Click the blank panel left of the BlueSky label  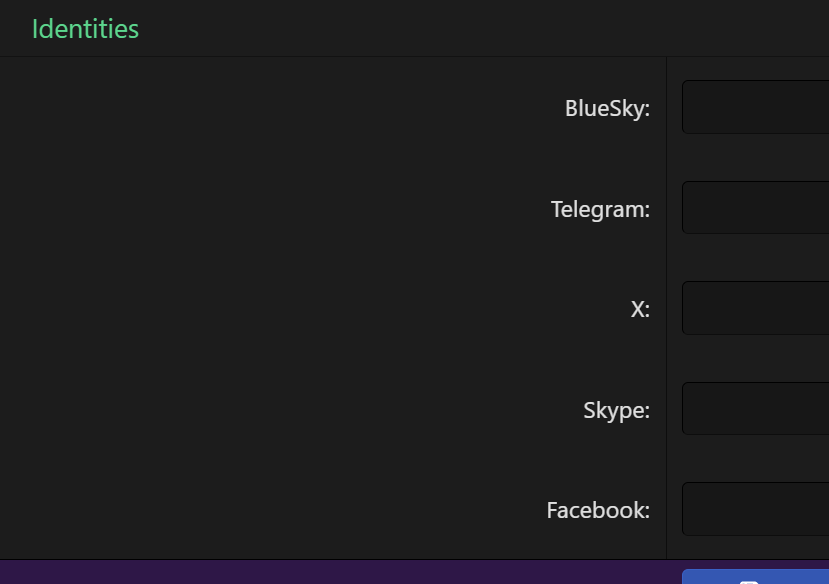[280, 108]
